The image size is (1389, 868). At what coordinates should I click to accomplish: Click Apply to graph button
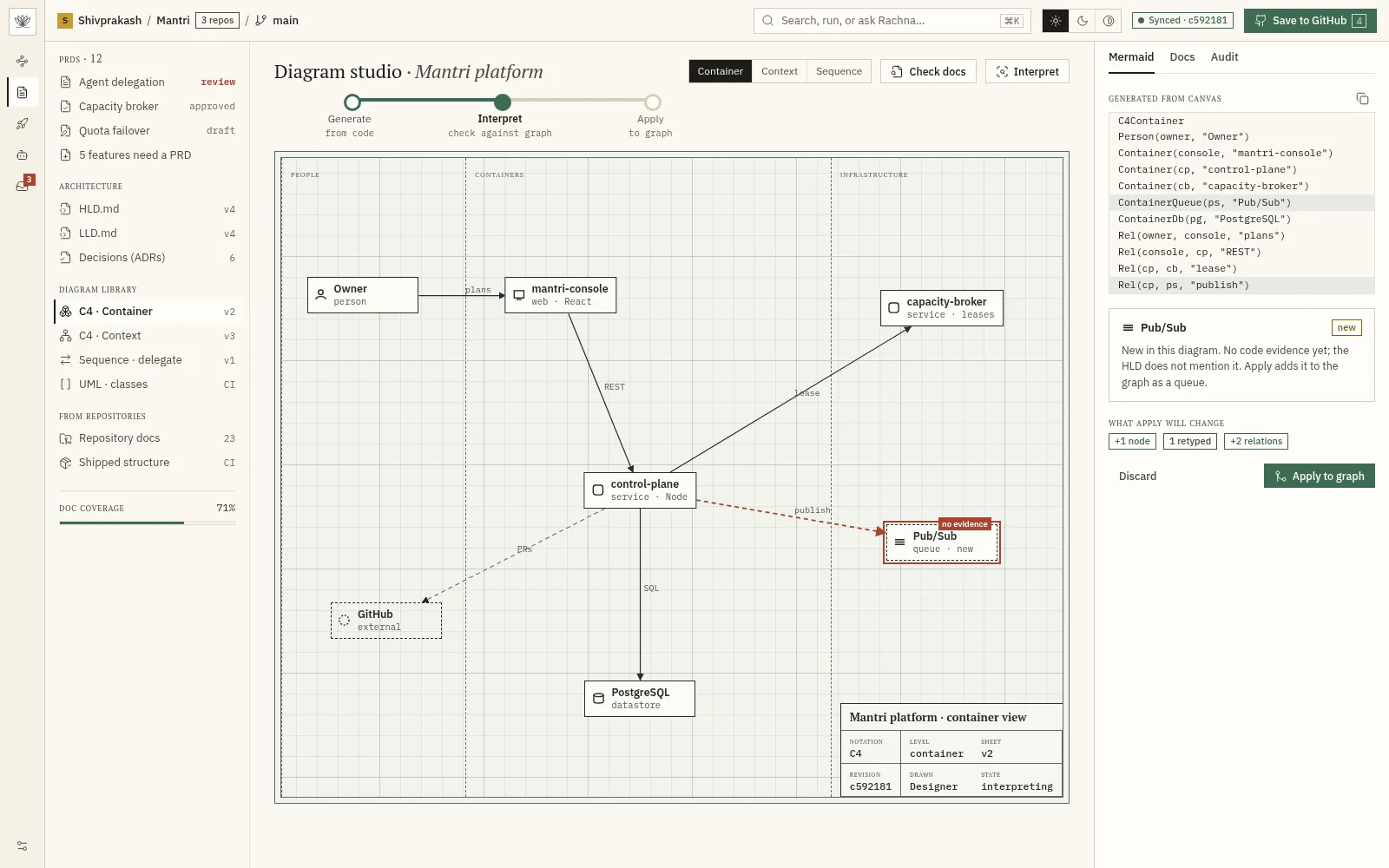(x=1320, y=476)
